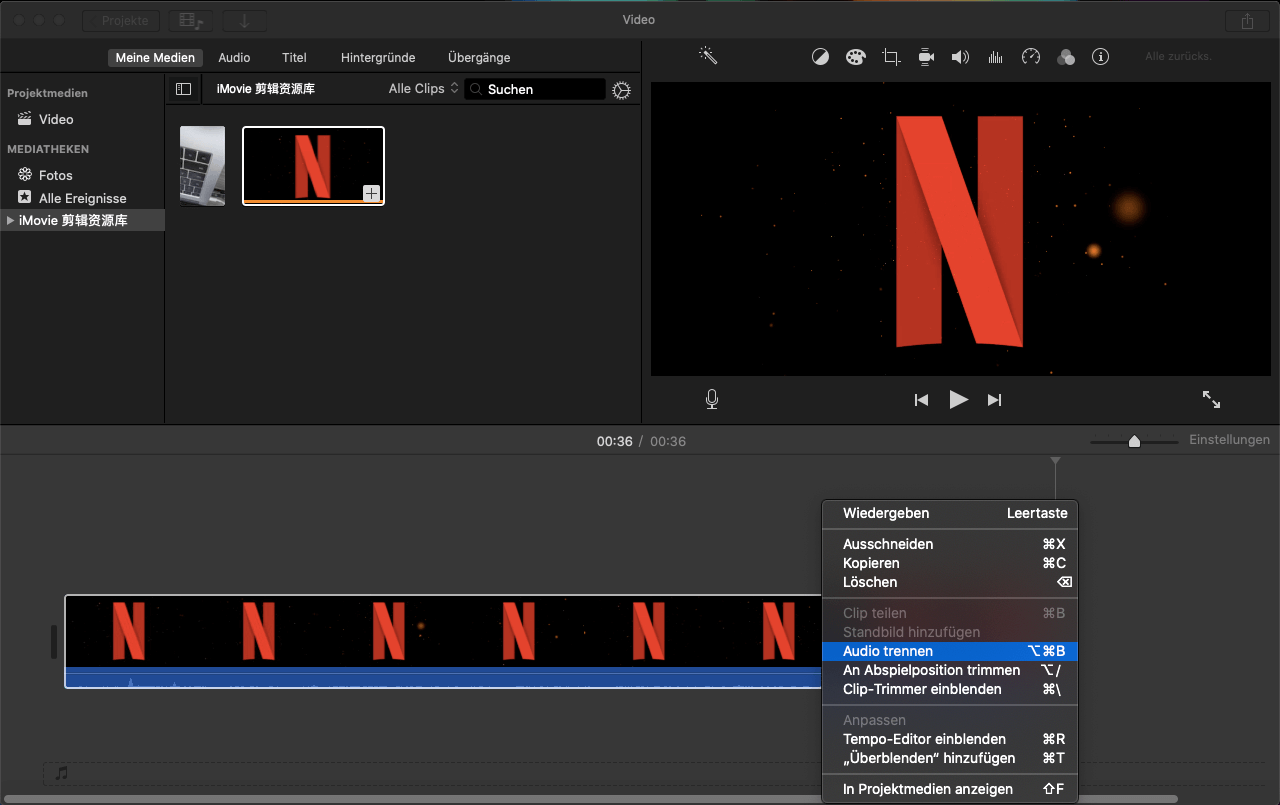This screenshot has height=805, width=1280.
Task: Switch to the Audio tab
Action: click(234, 58)
